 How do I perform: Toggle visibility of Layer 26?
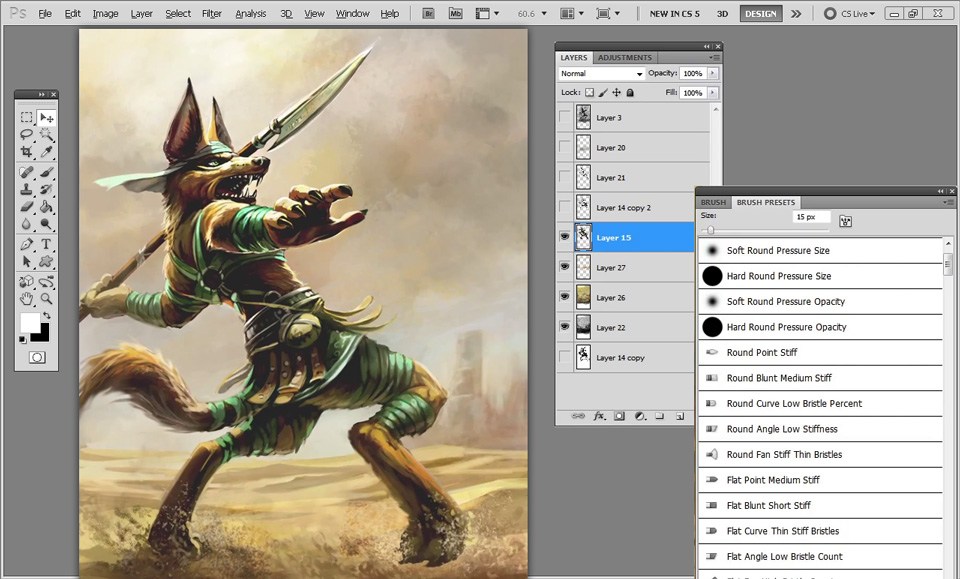click(x=564, y=296)
